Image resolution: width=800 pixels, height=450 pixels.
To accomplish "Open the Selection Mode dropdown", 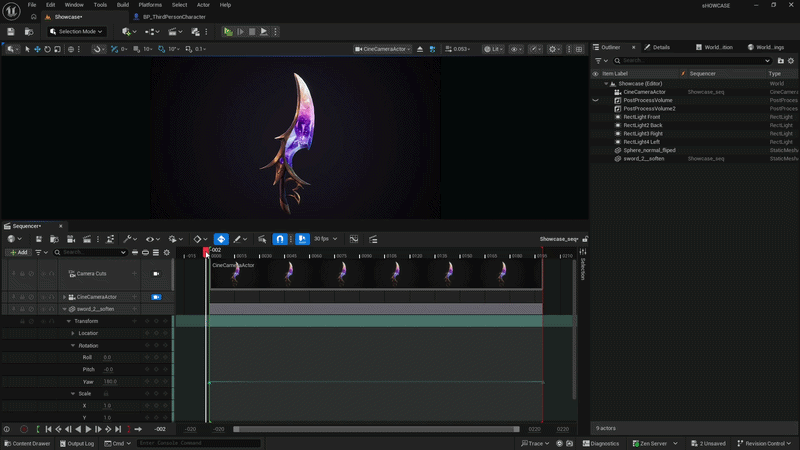I will click(77, 32).
